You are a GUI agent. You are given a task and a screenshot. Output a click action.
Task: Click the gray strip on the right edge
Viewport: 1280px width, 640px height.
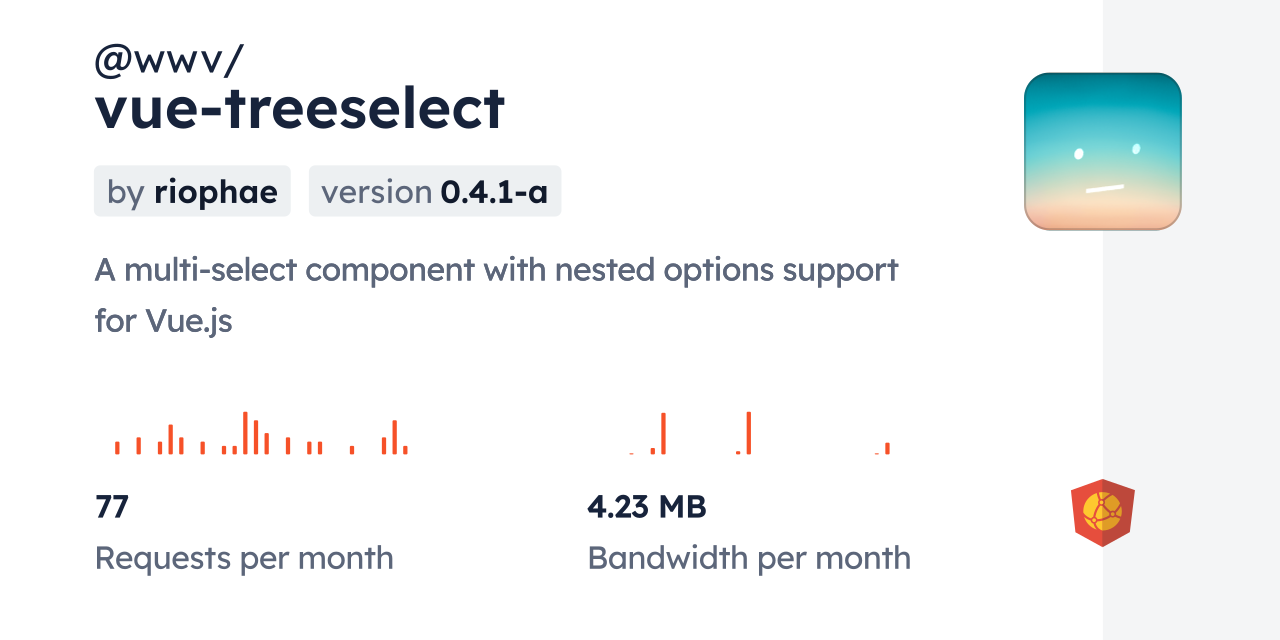pyautogui.click(x=1191, y=320)
